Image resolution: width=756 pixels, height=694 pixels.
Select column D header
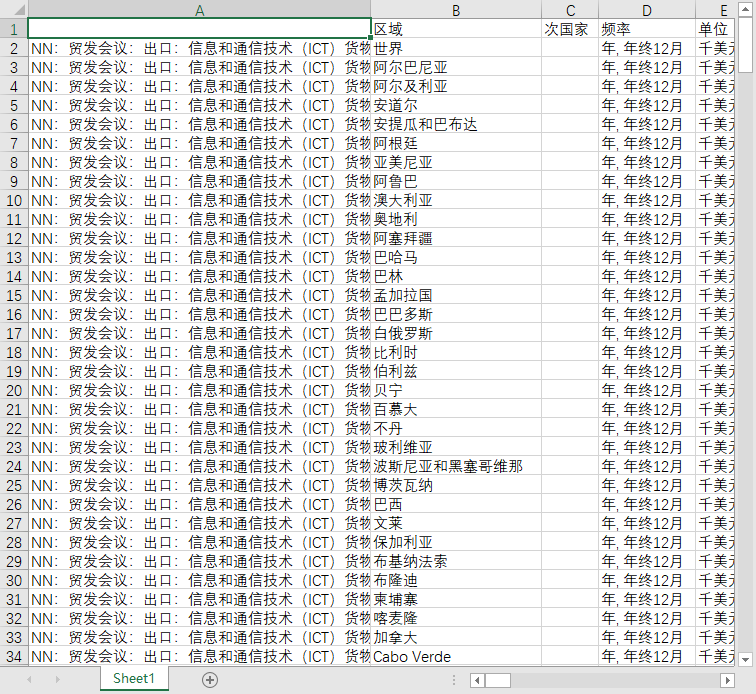point(647,10)
